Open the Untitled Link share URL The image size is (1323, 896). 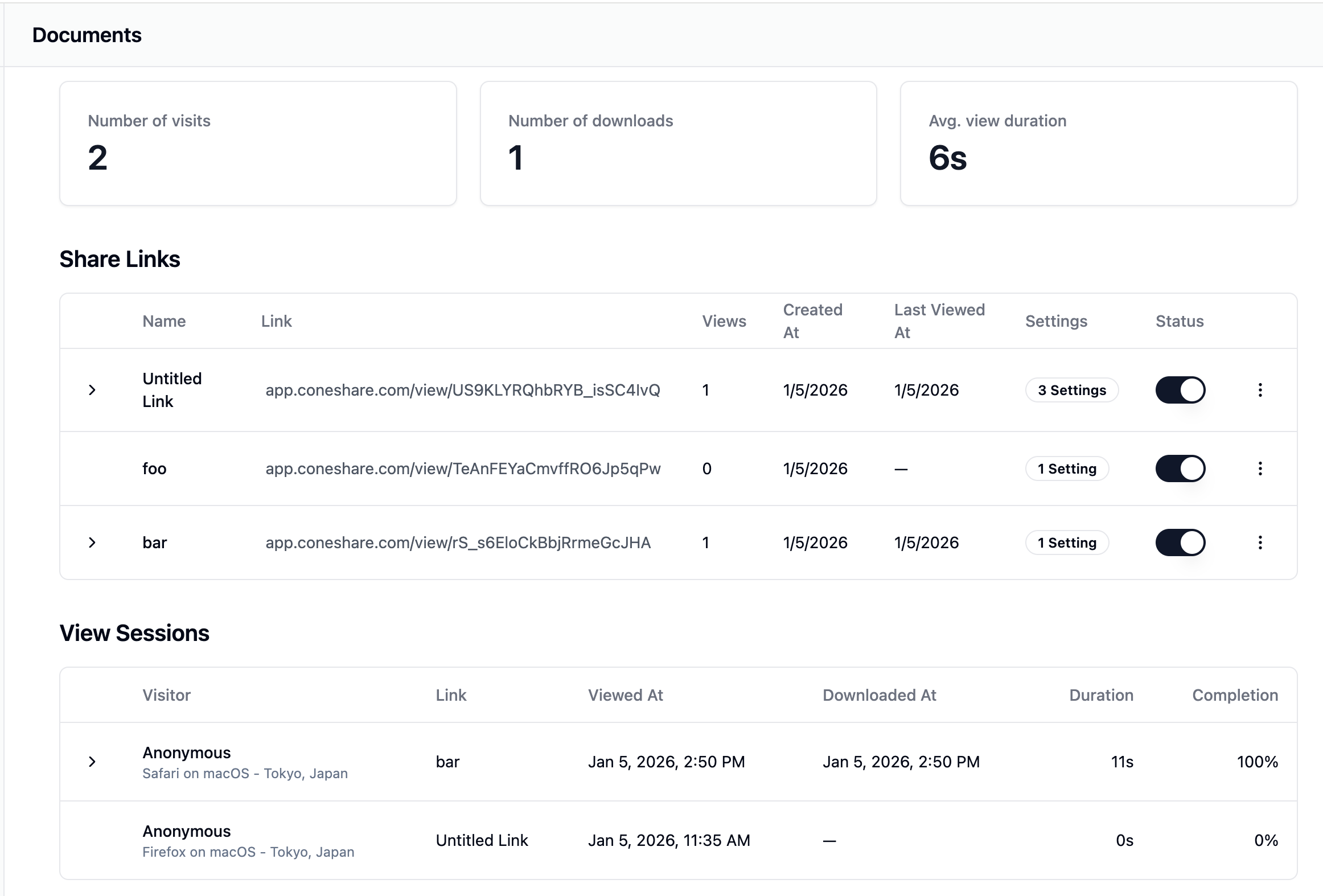pyautogui.click(x=463, y=390)
